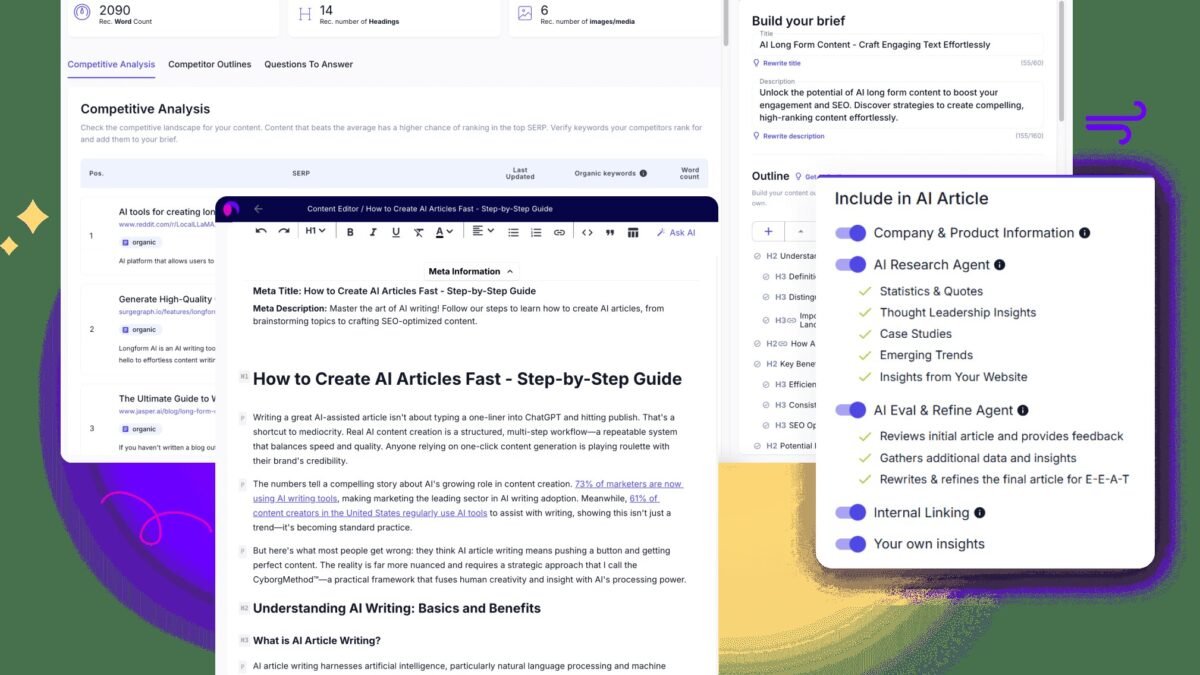Open the surgegraph.io SERP result link

(166, 312)
